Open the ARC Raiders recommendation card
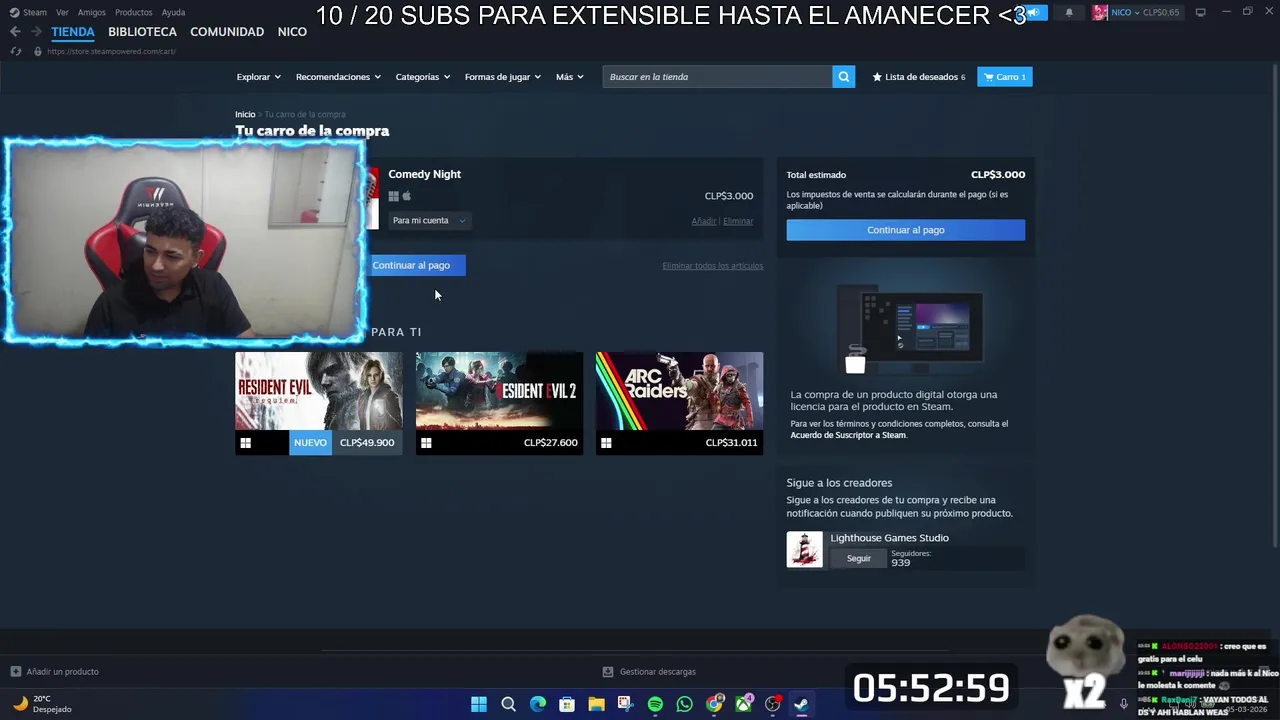This screenshot has width=1280, height=720. coord(679,403)
